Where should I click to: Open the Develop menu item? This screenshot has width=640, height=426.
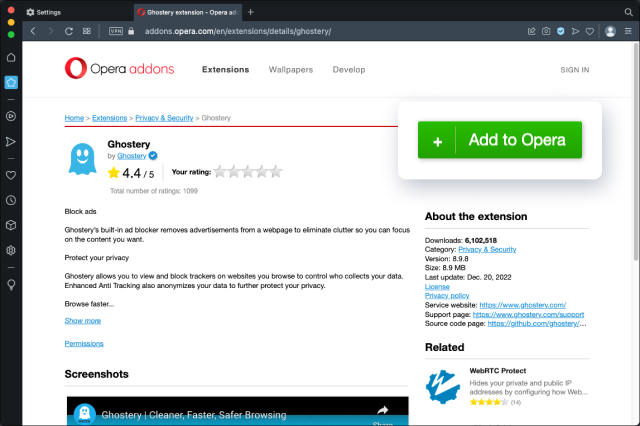[x=349, y=70]
